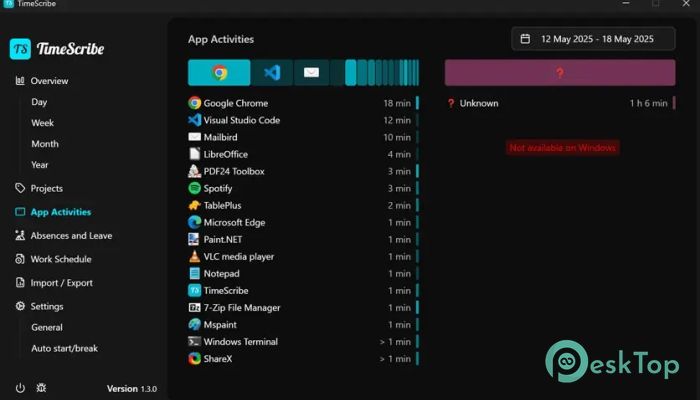700x400 pixels.
Task: Click the PDF24 Toolbox icon
Action: [x=194, y=171]
